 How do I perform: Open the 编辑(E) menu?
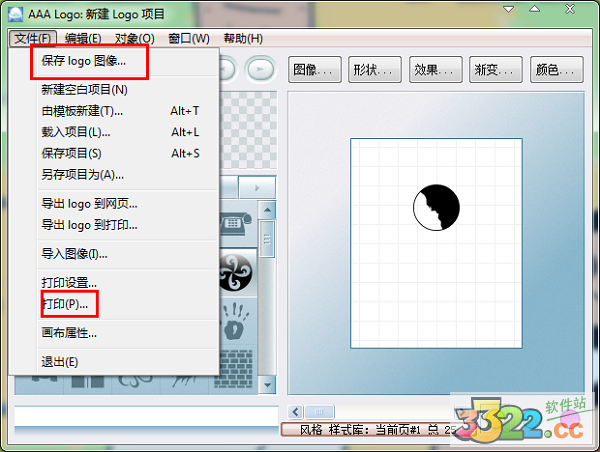click(83, 38)
